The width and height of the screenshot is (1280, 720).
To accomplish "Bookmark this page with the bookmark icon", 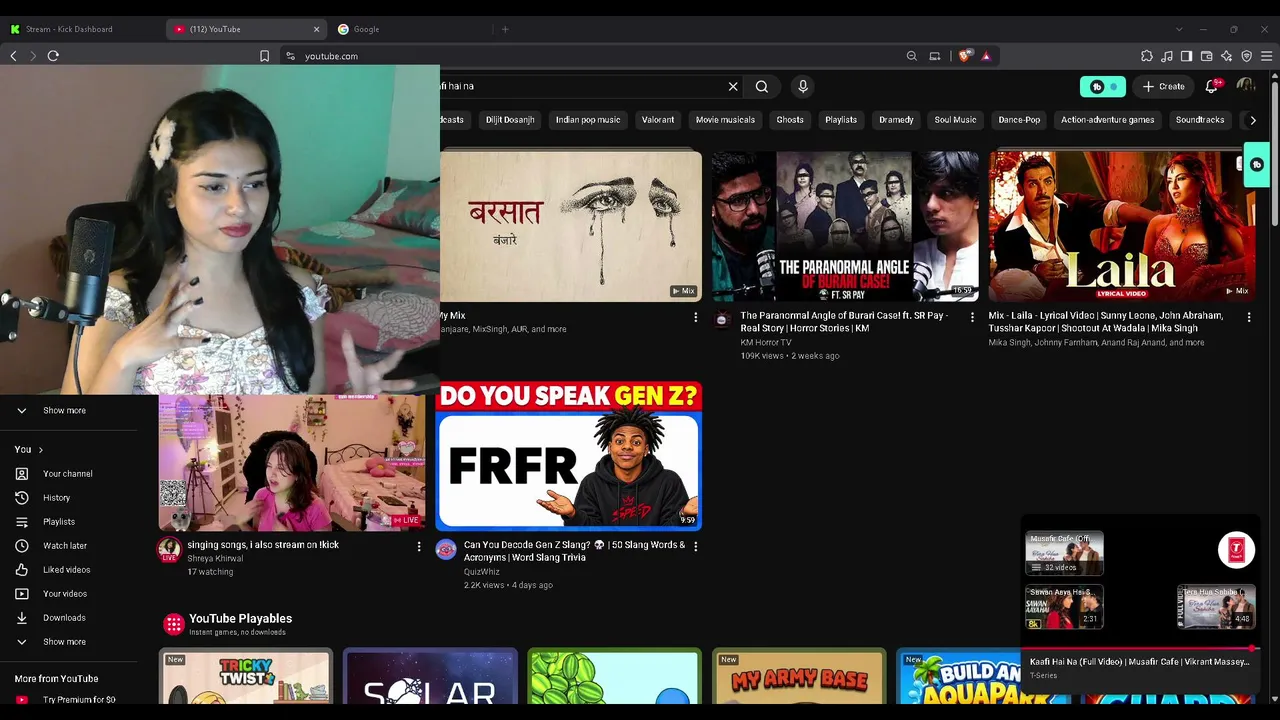I will [x=264, y=56].
